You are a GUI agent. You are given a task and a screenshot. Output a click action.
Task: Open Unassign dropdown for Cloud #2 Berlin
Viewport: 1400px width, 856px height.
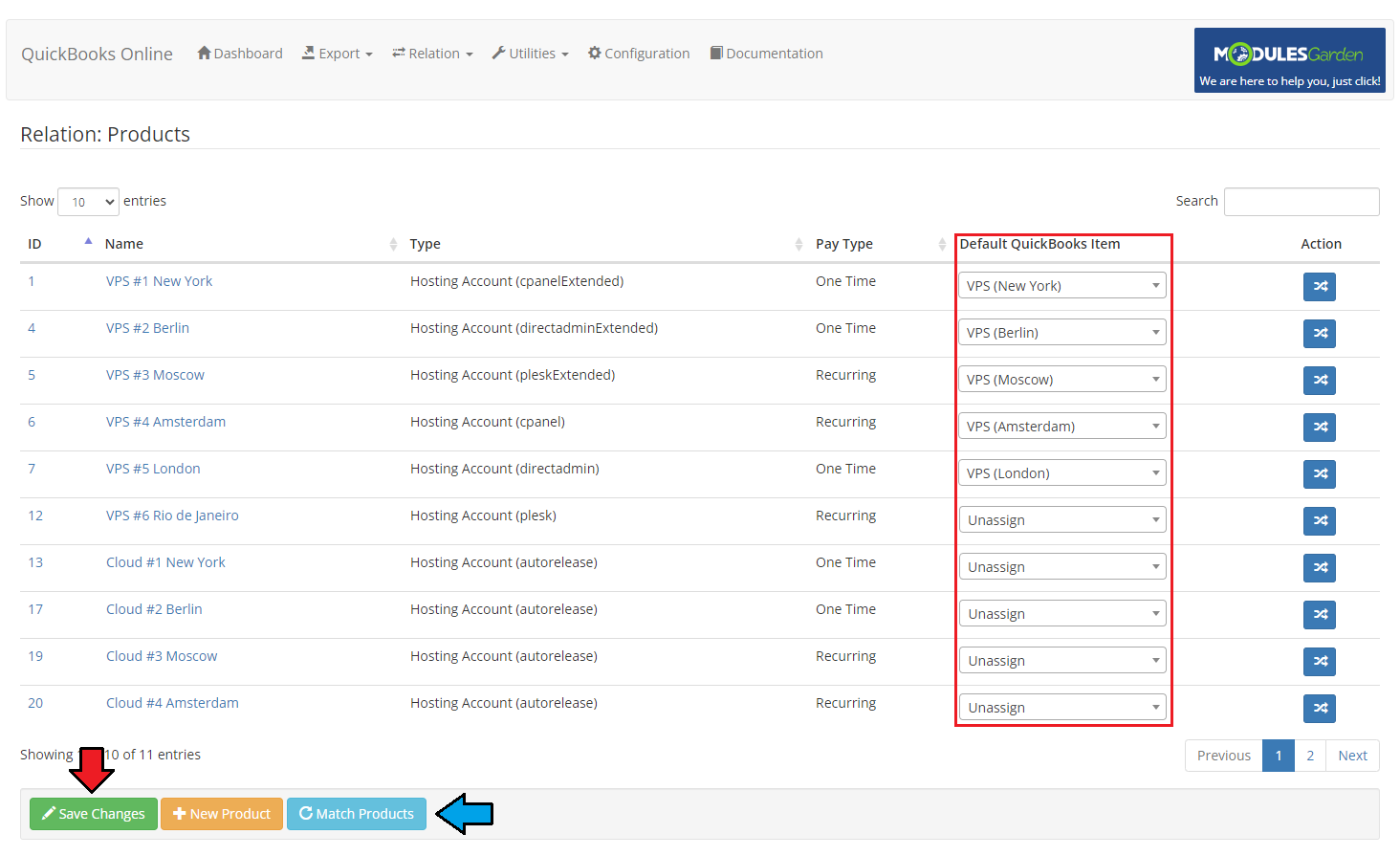(x=1061, y=613)
